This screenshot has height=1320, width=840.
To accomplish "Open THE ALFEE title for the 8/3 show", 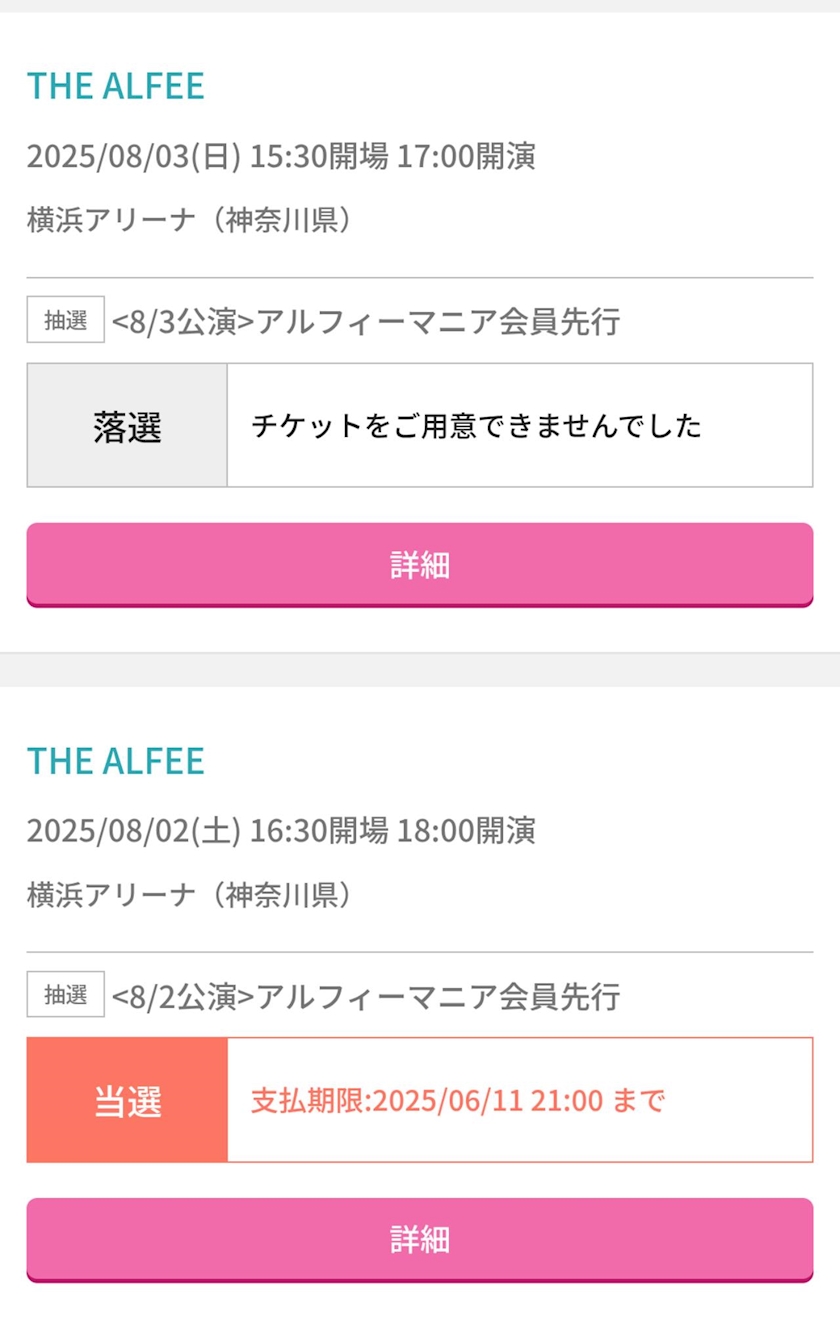I will [115, 86].
